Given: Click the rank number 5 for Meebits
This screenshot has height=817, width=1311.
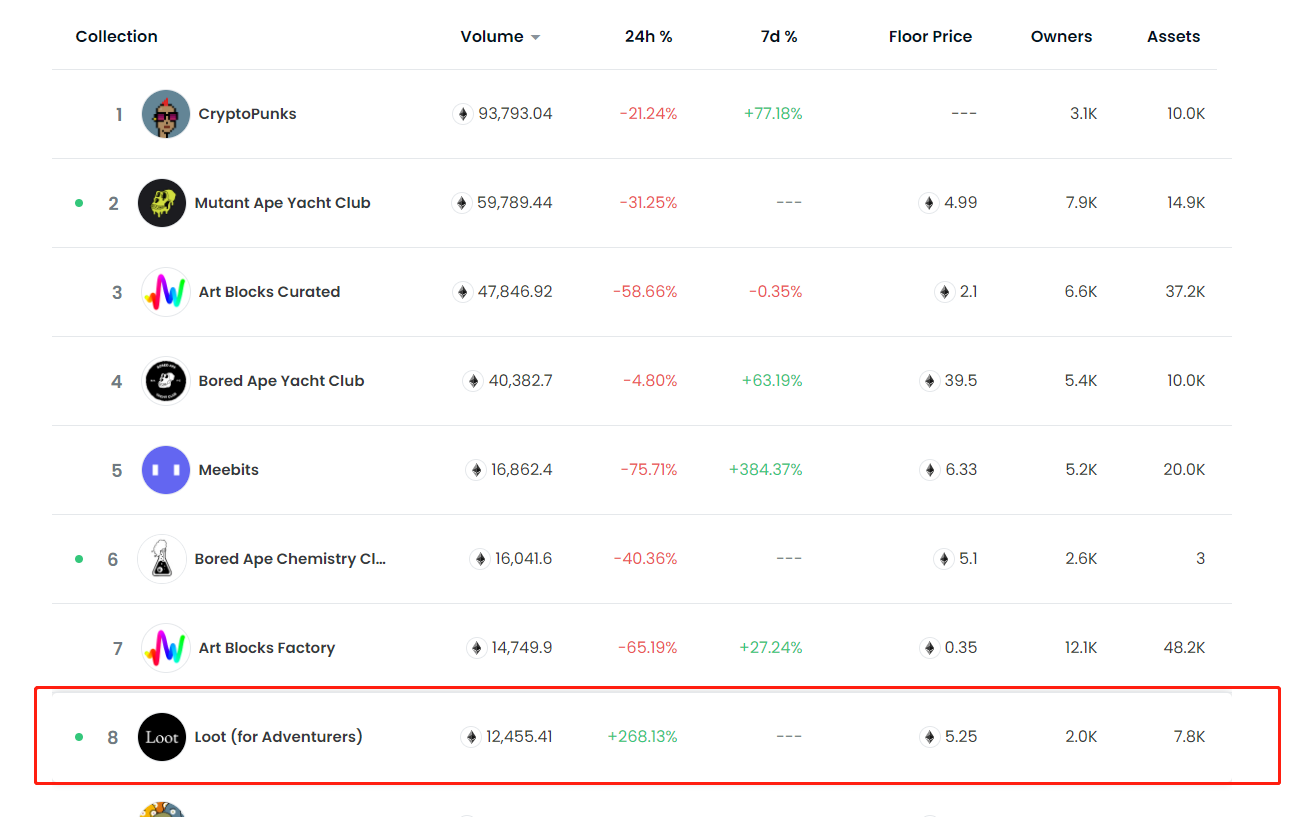Looking at the screenshot, I should [x=117, y=471].
